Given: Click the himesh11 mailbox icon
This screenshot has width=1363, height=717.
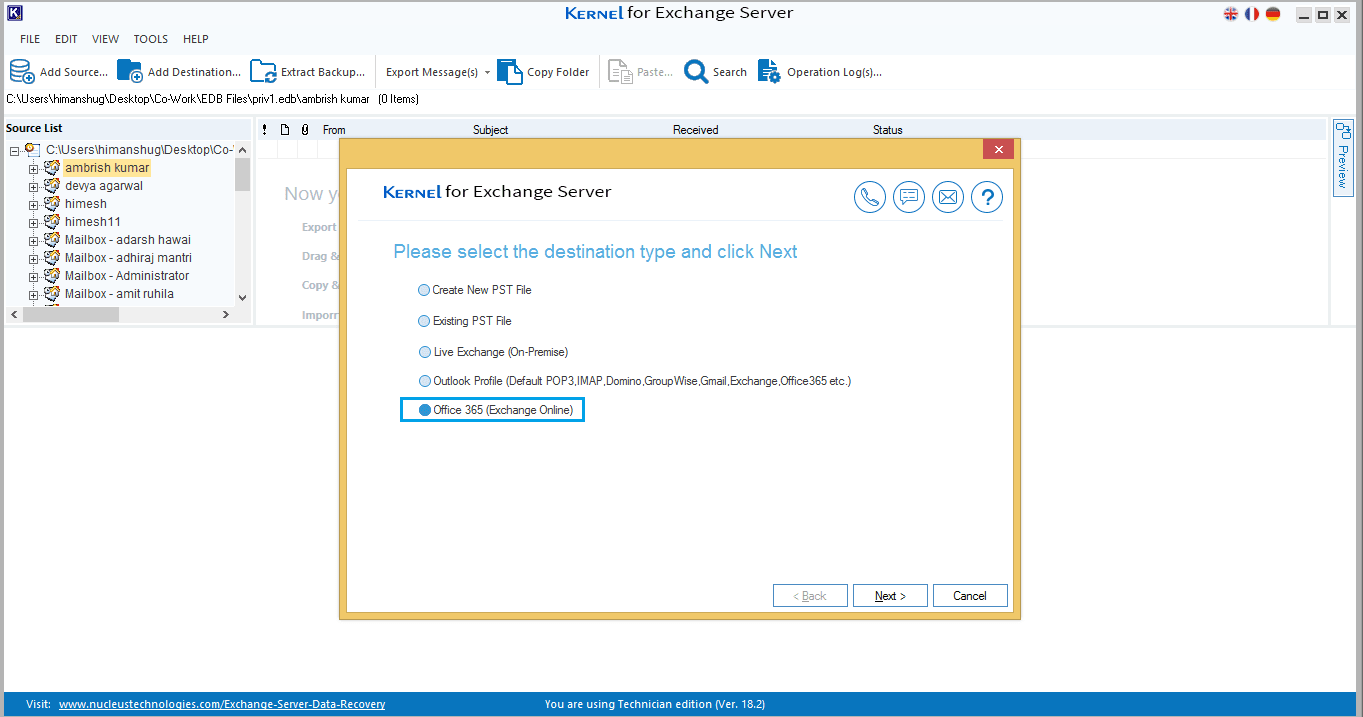Looking at the screenshot, I should [52, 222].
